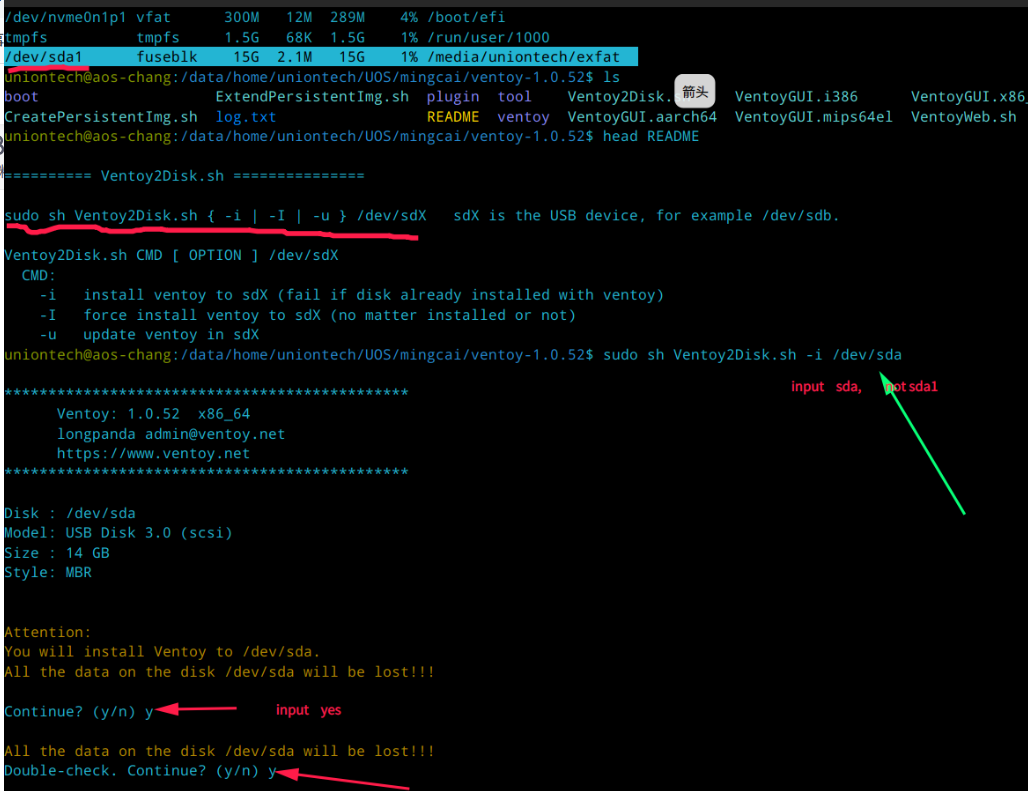Click 'Size : 14 GB' line

click(x=57, y=553)
